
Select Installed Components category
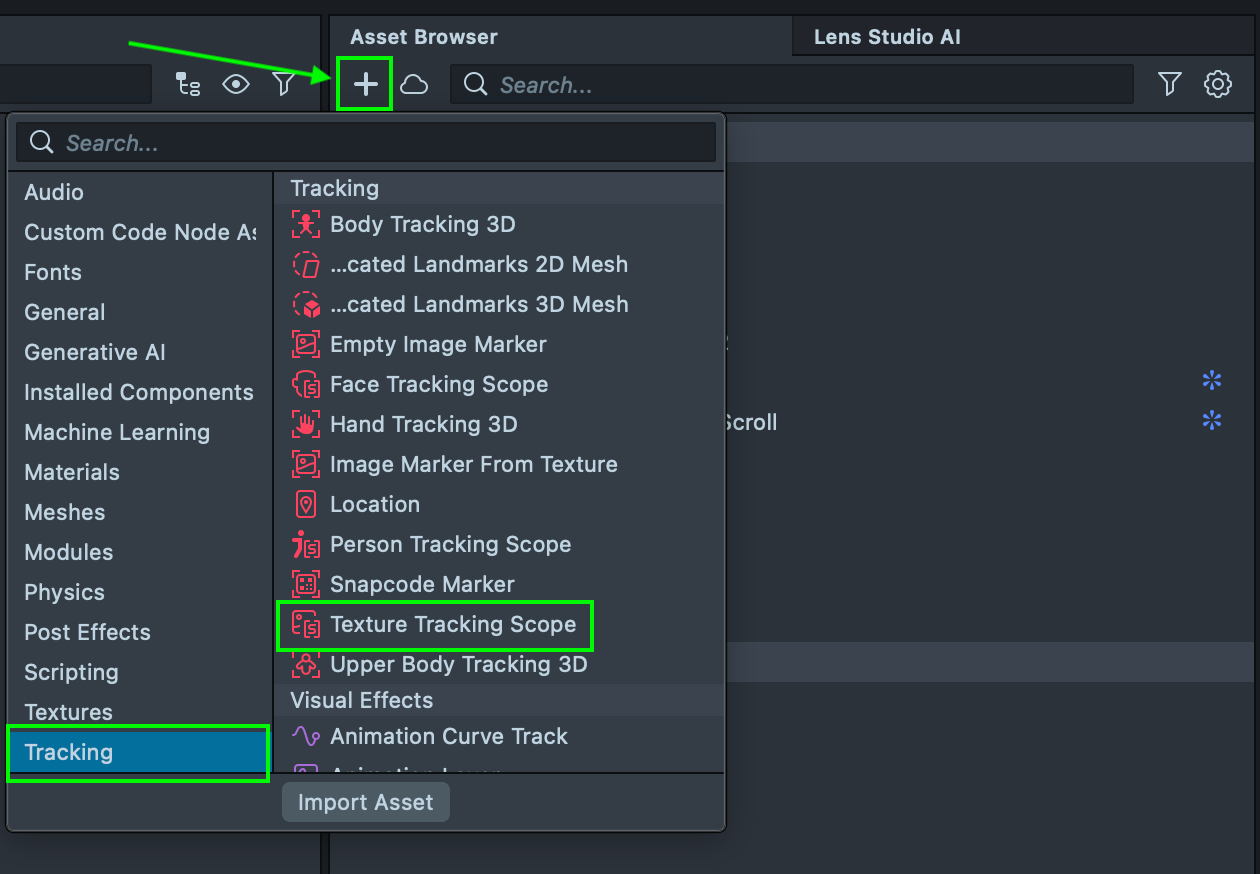(140, 392)
